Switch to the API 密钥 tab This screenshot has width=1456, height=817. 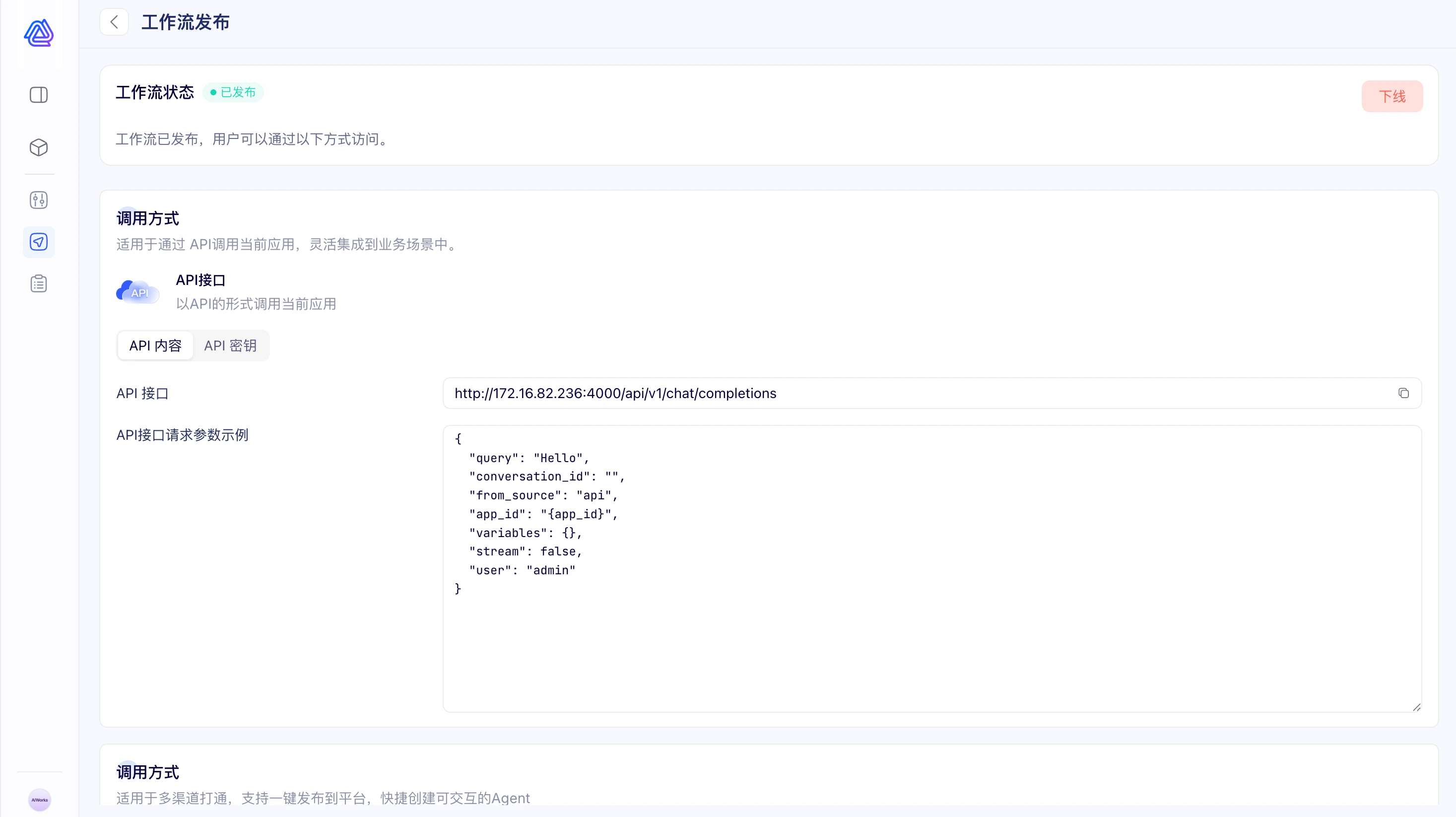pyautogui.click(x=231, y=345)
